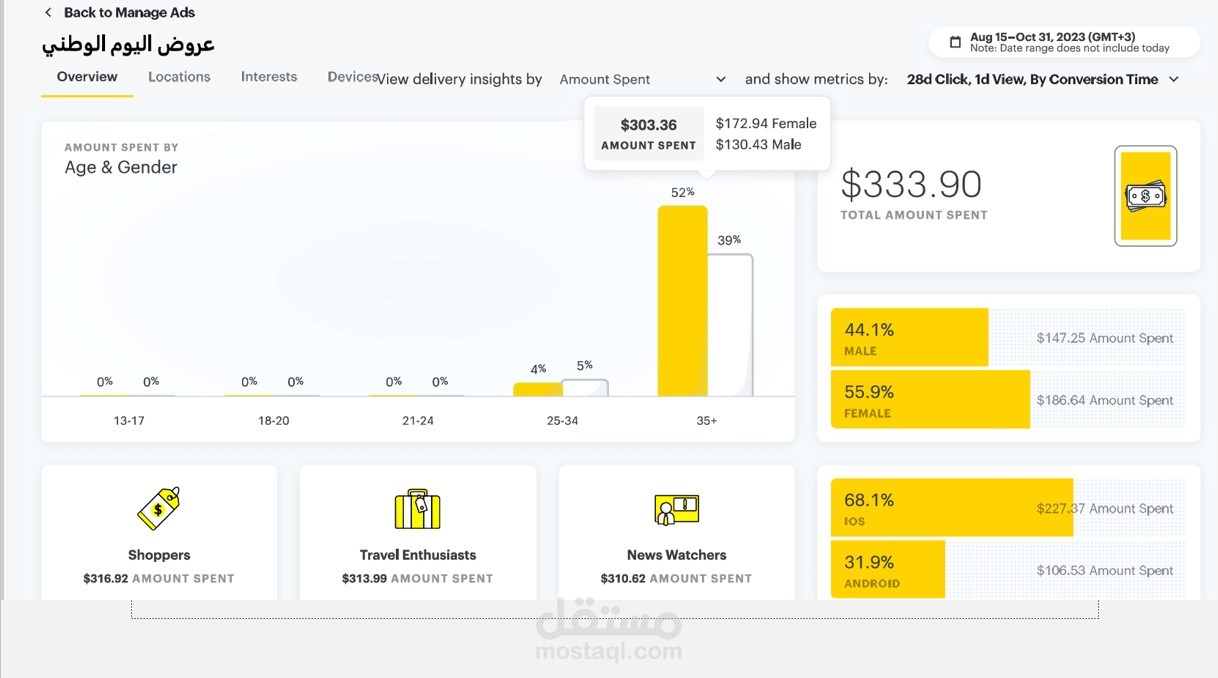The height and width of the screenshot is (678, 1218).
Task: Click the 55.9% Female yellow bar
Action: [x=930, y=400]
